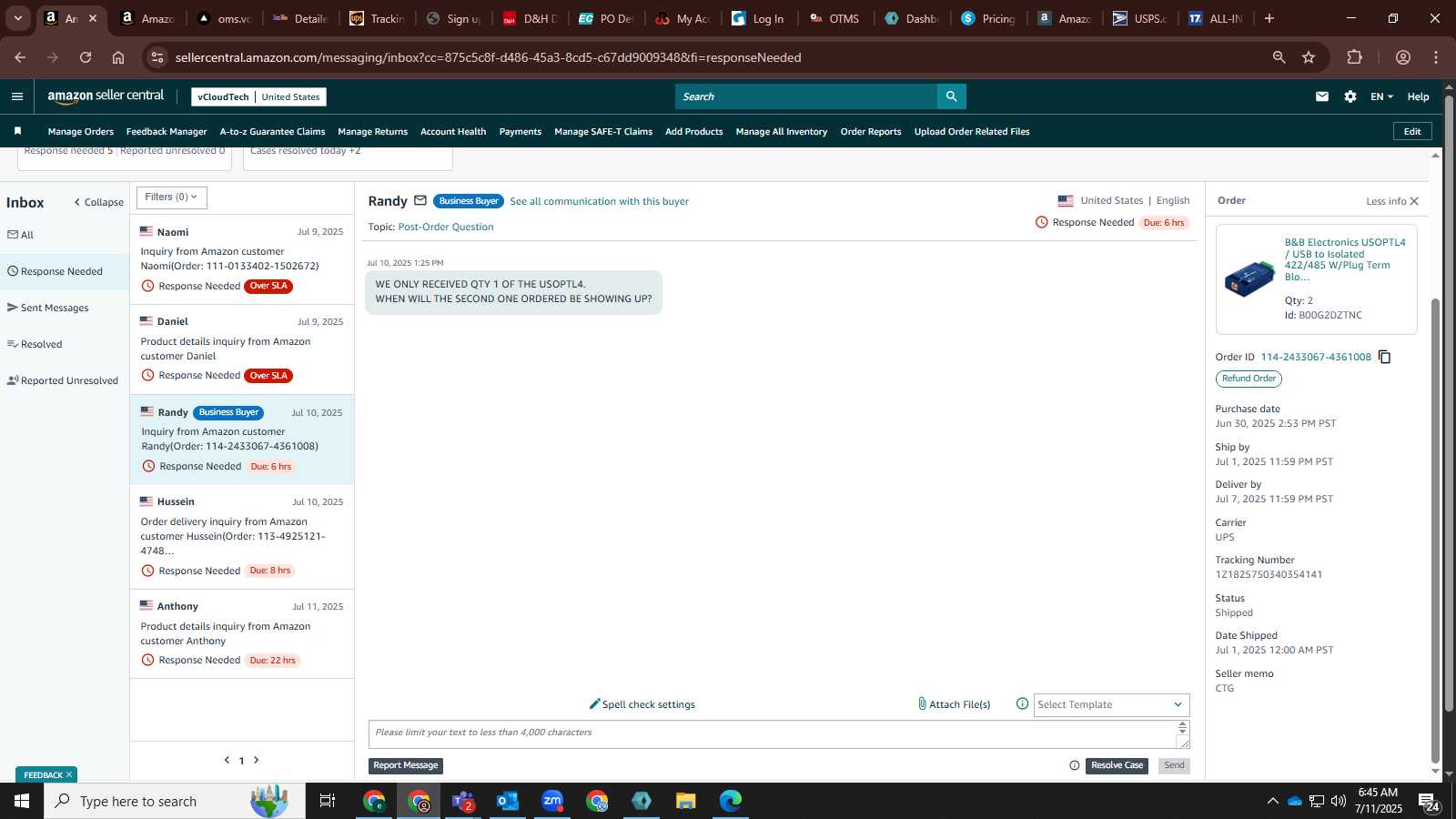Open the Select Template dropdown
The width and height of the screenshot is (1456, 819).
pyautogui.click(x=1111, y=704)
